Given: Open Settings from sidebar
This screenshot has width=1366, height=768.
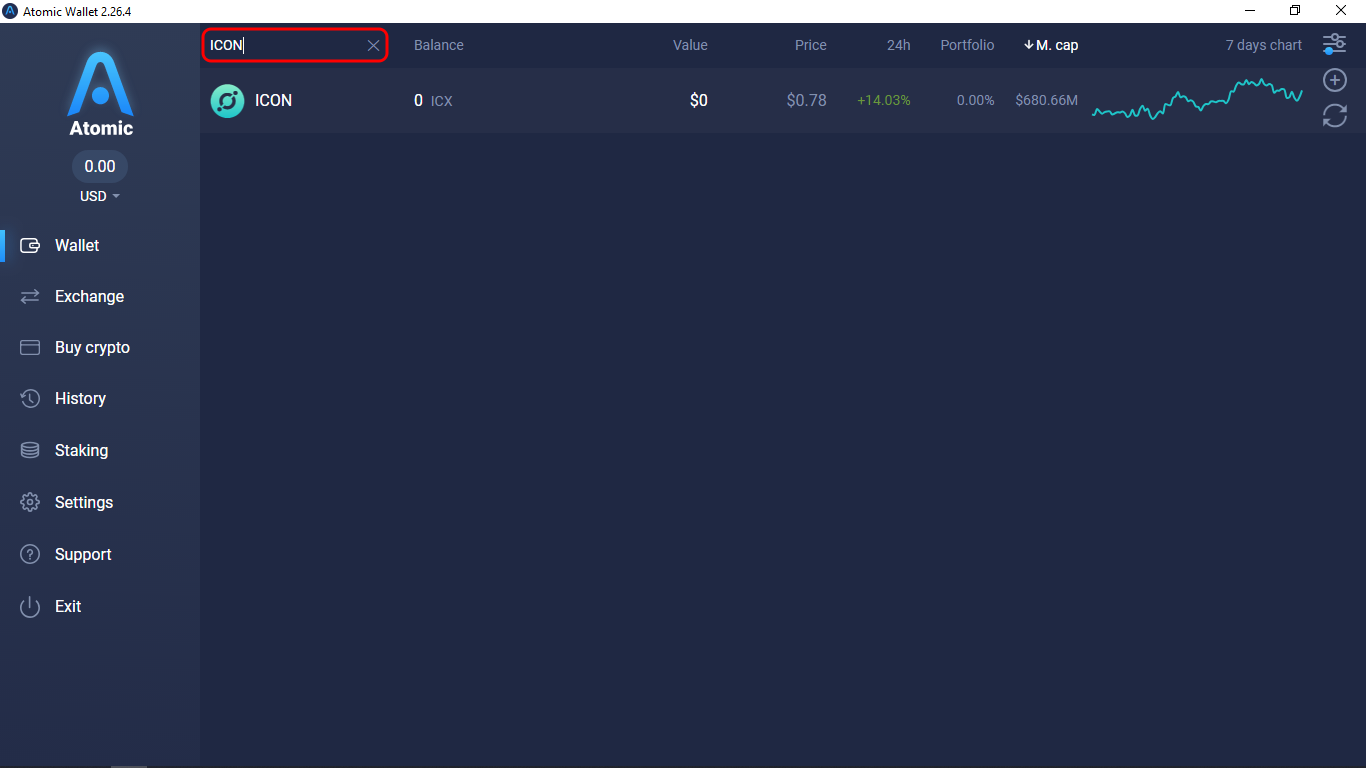Looking at the screenshot, I should (84, 502).
